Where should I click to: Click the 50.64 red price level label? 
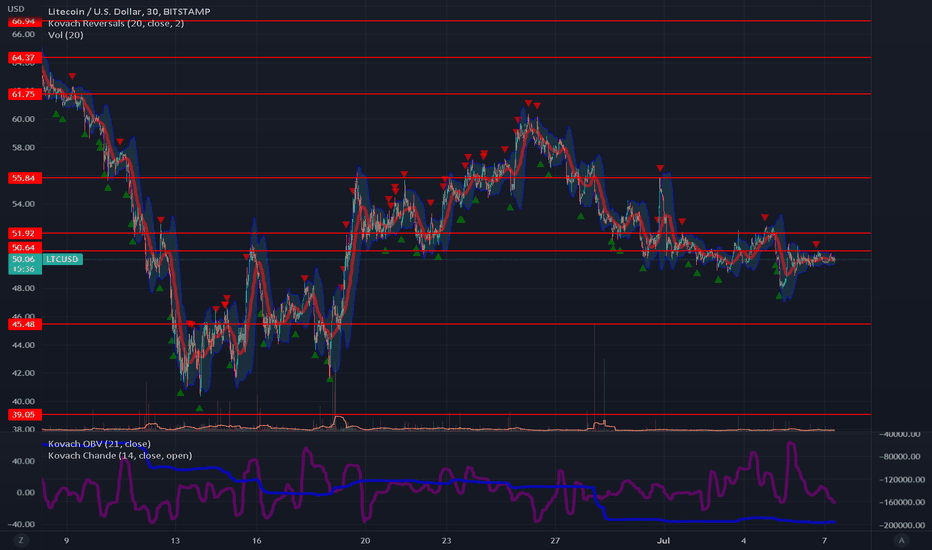pos(24,247)
